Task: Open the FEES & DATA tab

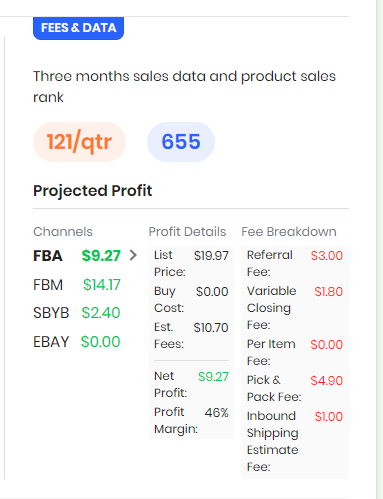Action: click(78, 28)
